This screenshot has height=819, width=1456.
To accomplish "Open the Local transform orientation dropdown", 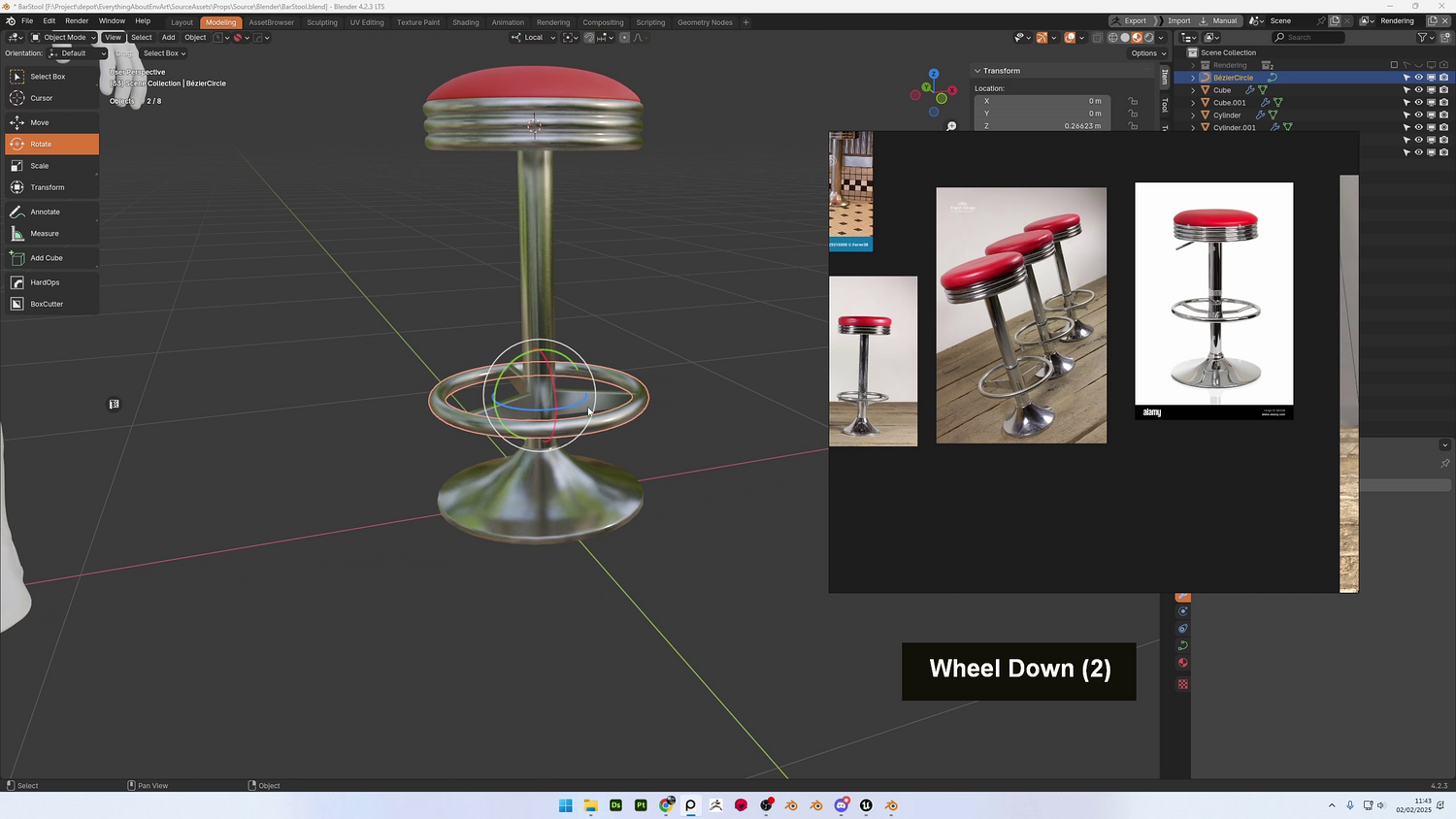I will 534,38.
